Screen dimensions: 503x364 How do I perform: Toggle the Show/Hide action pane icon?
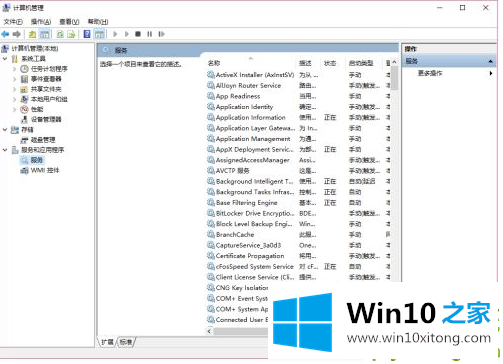tap(99, 34)
